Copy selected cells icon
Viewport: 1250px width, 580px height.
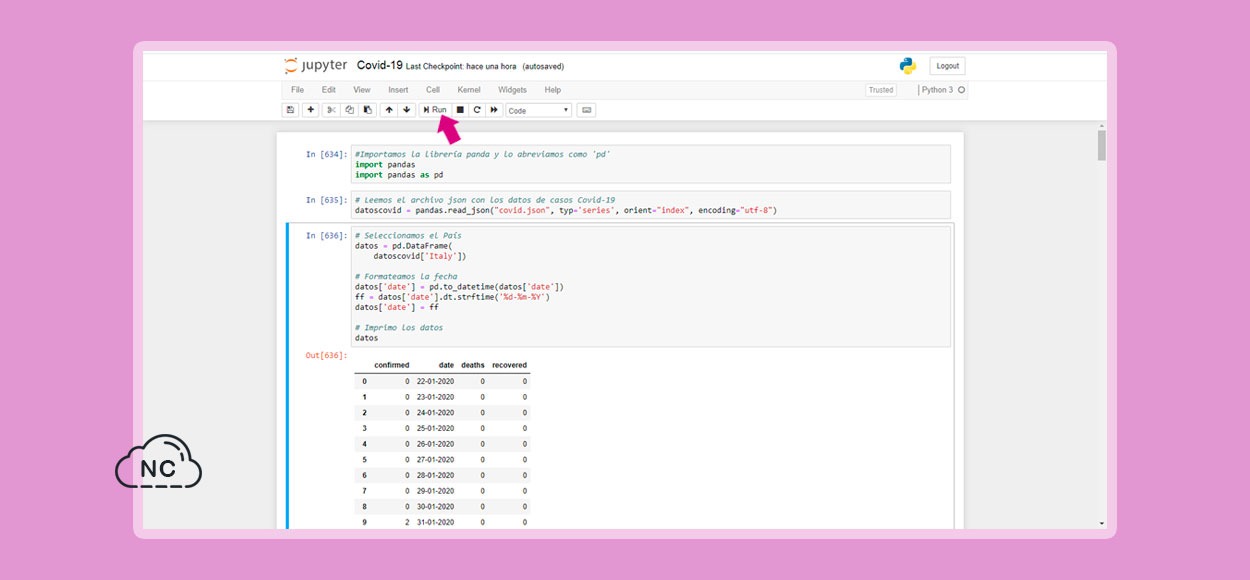click(x=349, y=110)
